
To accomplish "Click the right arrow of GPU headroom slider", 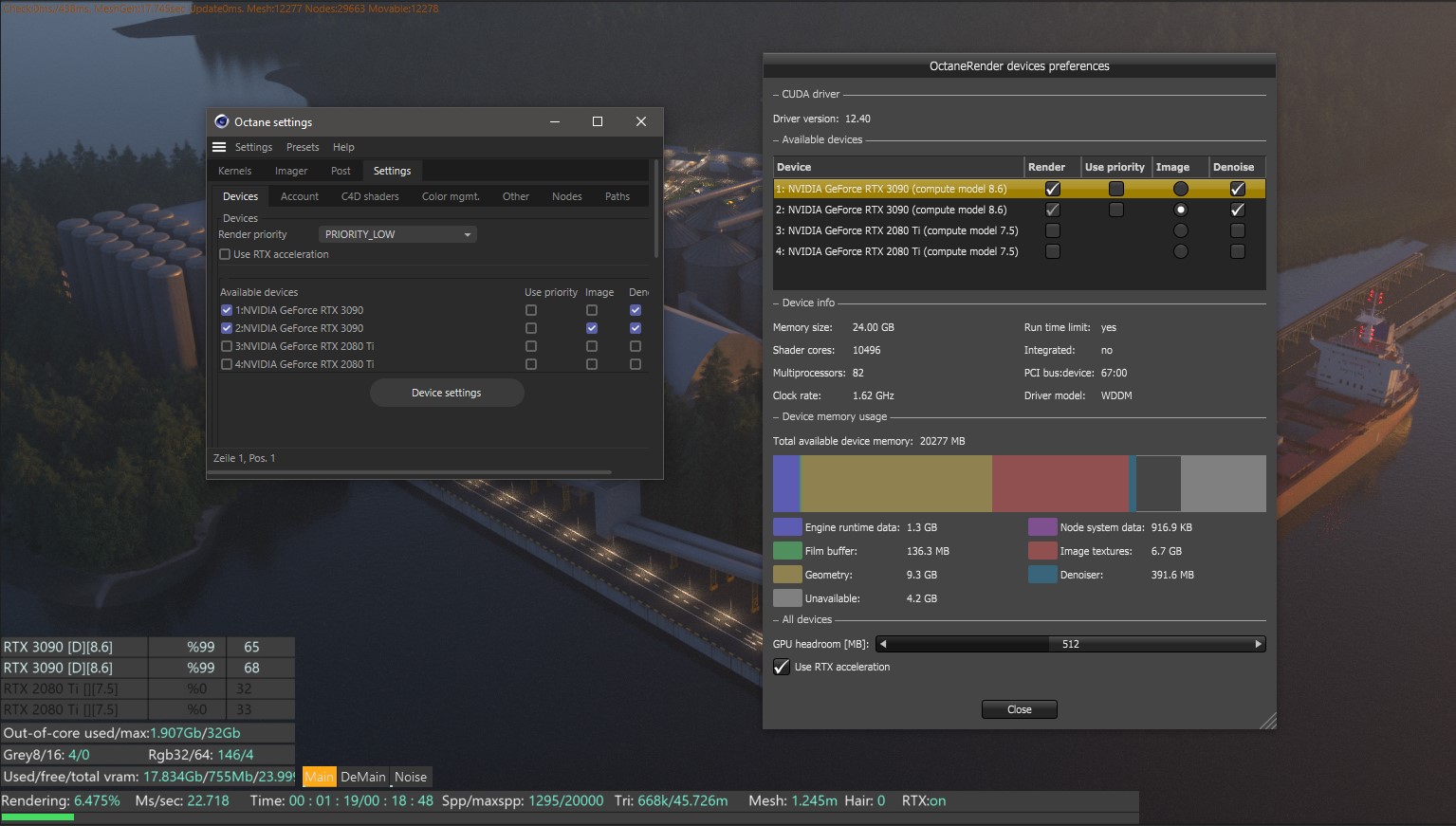I will click(1259, 644).
